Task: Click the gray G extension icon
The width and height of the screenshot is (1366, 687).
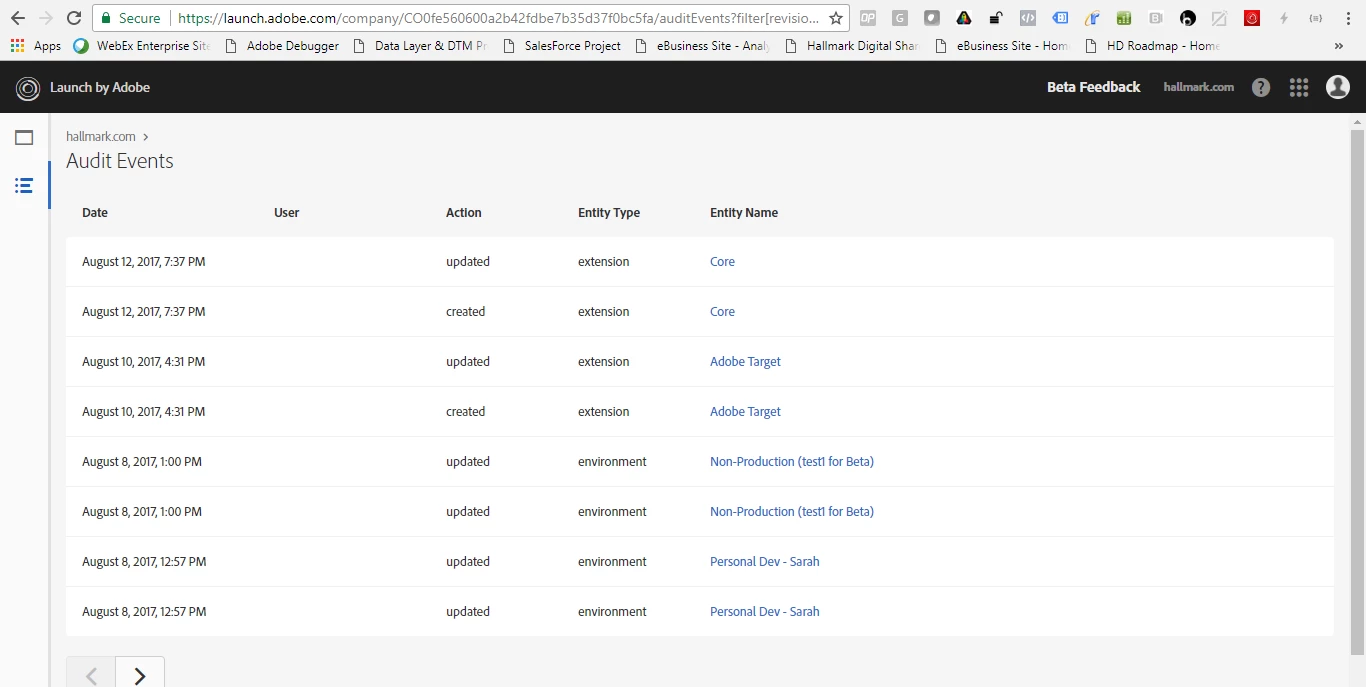Action: point(900,18)
